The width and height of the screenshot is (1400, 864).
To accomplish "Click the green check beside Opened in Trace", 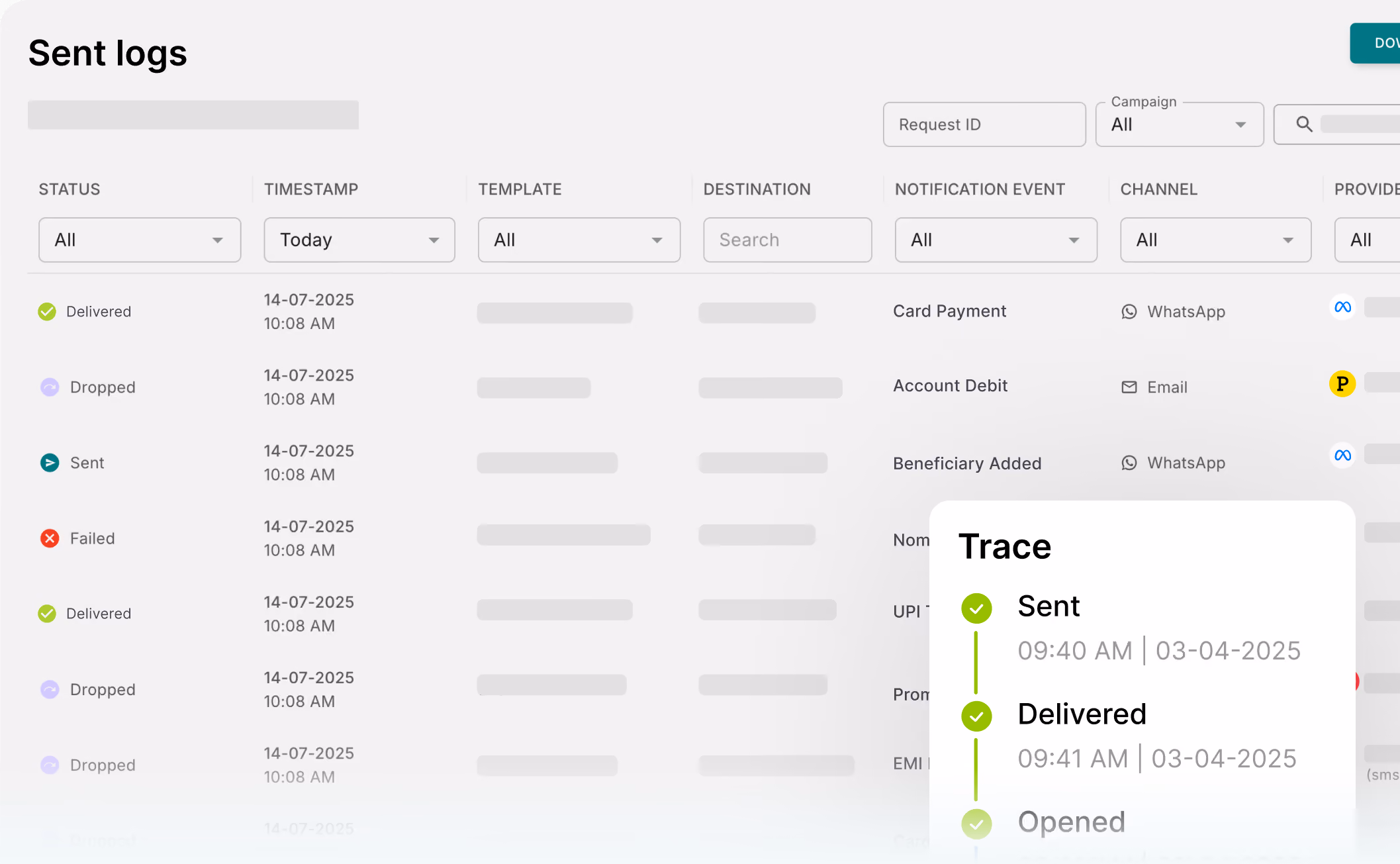I will point(976,824).
